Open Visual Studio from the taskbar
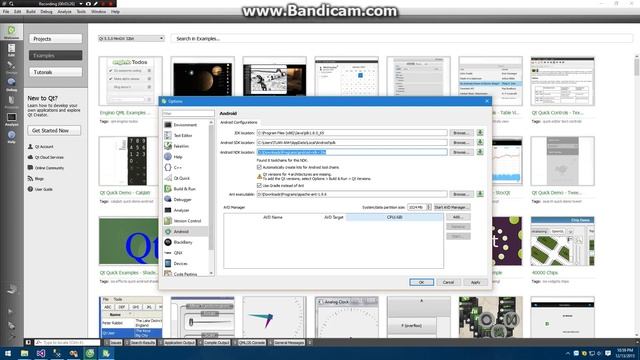This screenshot has width=640, height=360. tap(41, 353)
